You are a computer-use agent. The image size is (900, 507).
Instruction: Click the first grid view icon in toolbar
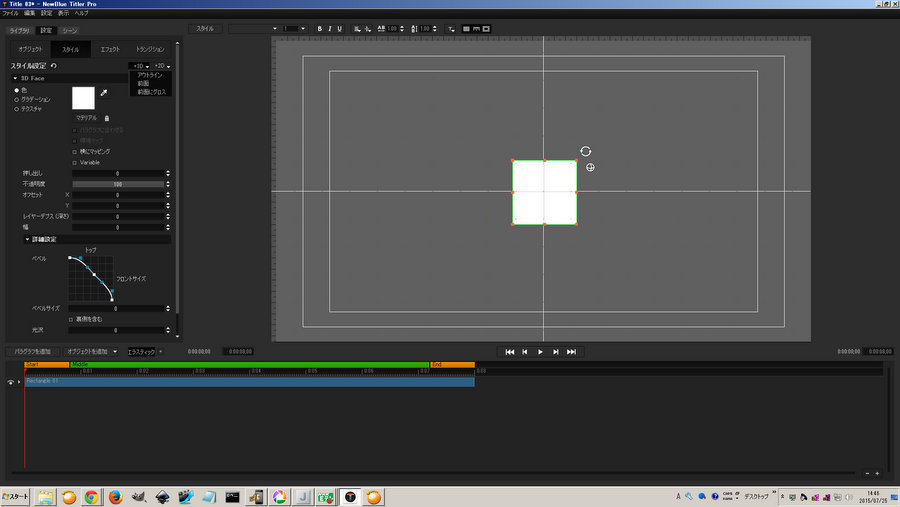tap(466, 29)
